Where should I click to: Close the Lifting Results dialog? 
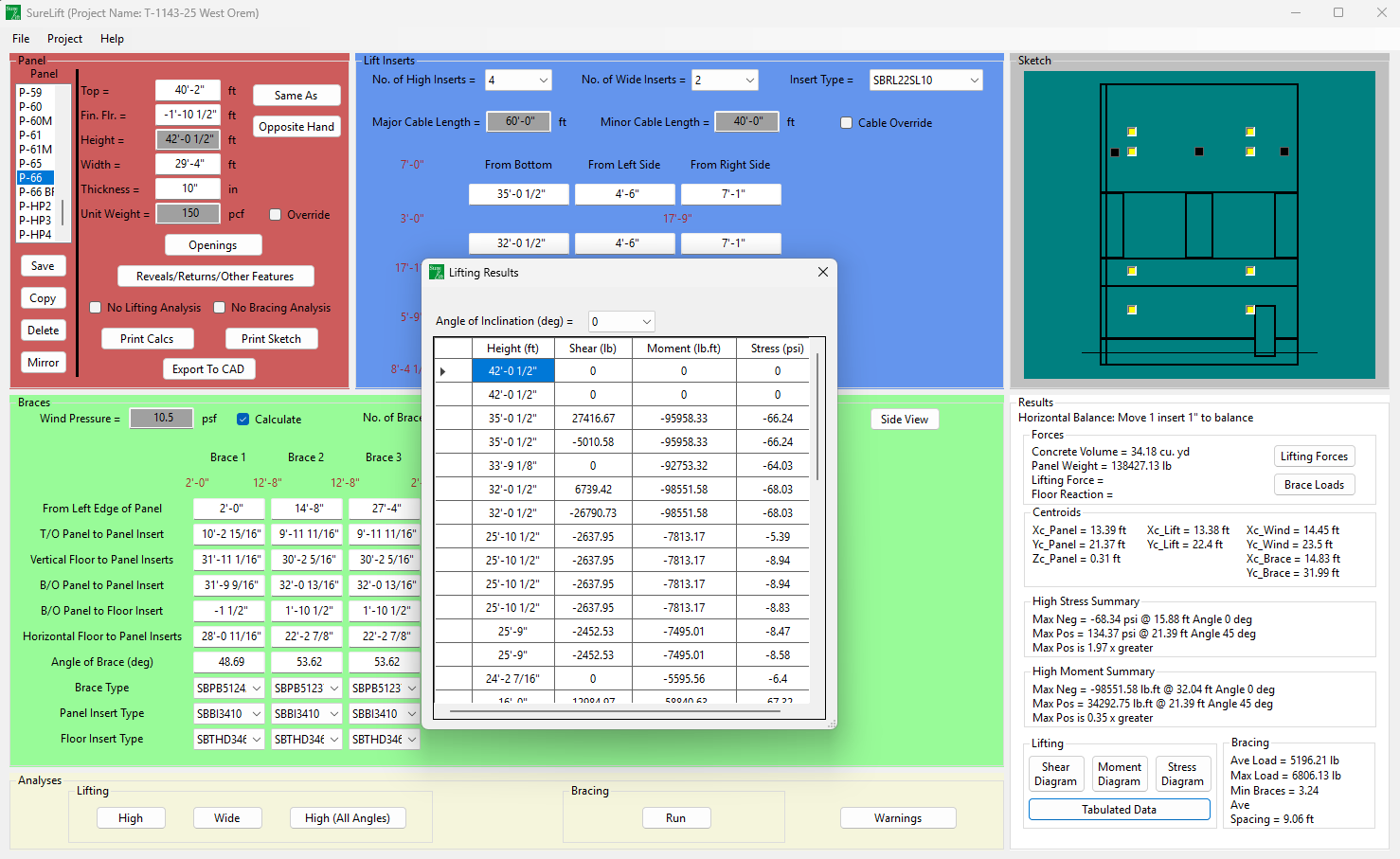(x=822, y=272)
